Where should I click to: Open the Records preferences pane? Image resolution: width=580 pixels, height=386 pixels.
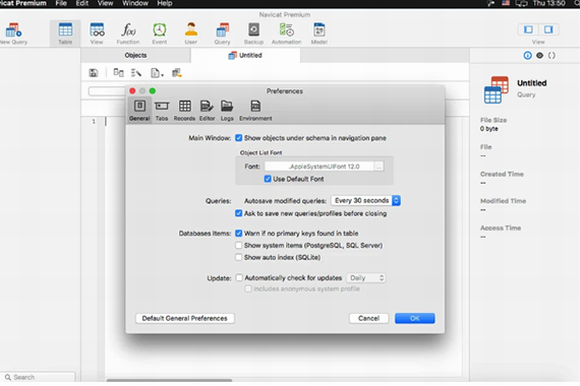click(185, 110)
